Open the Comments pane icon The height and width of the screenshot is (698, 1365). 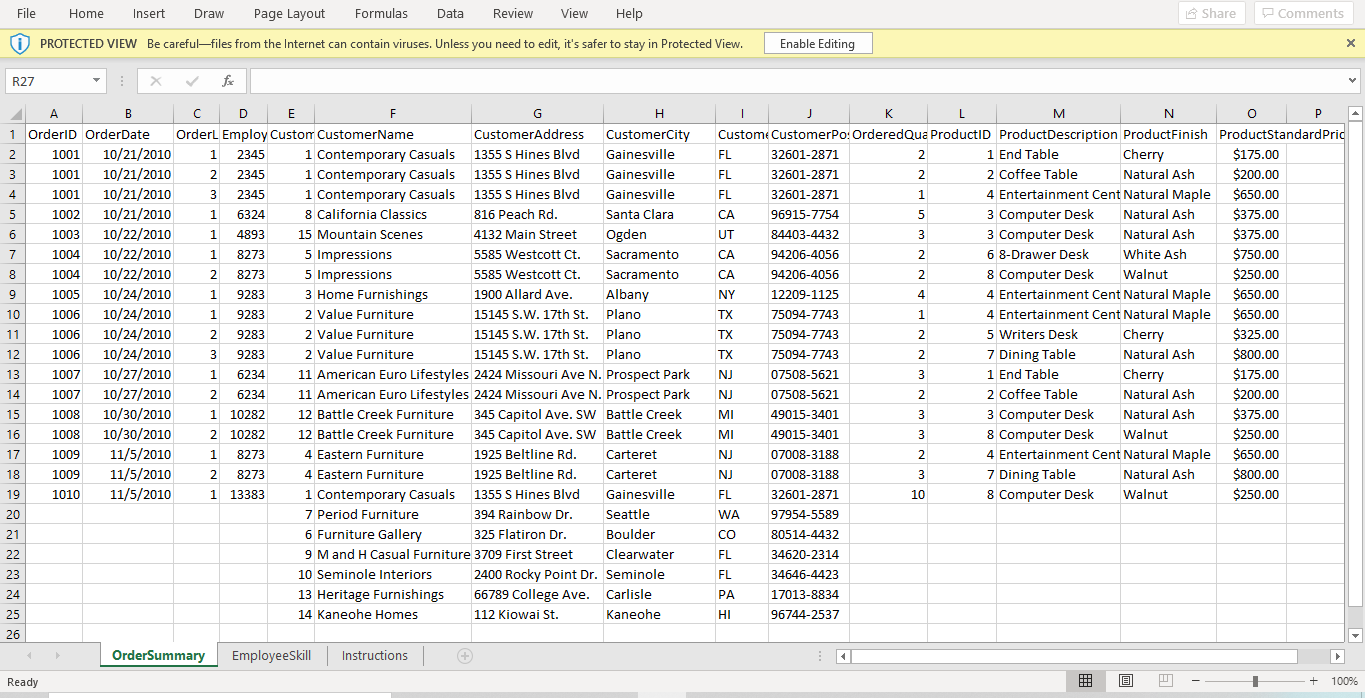coord(1302,13)
